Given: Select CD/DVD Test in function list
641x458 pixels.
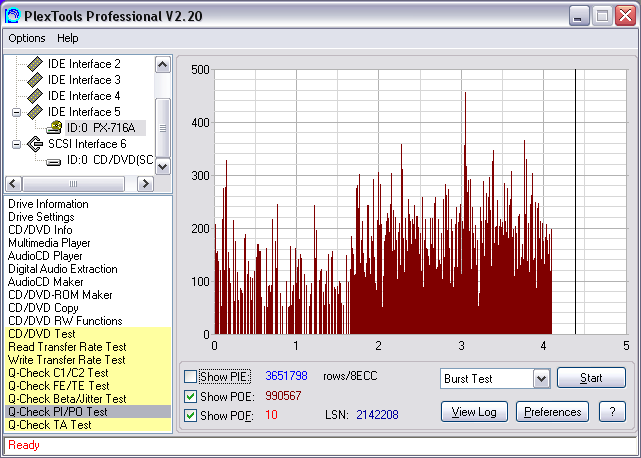Looking at the screenshot, I should coord(42,334).
